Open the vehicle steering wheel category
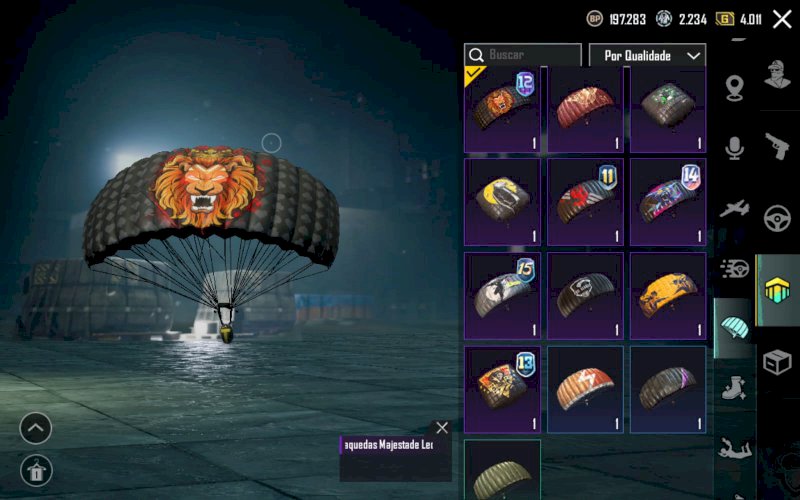800x500 pixels. coord(777,218)
